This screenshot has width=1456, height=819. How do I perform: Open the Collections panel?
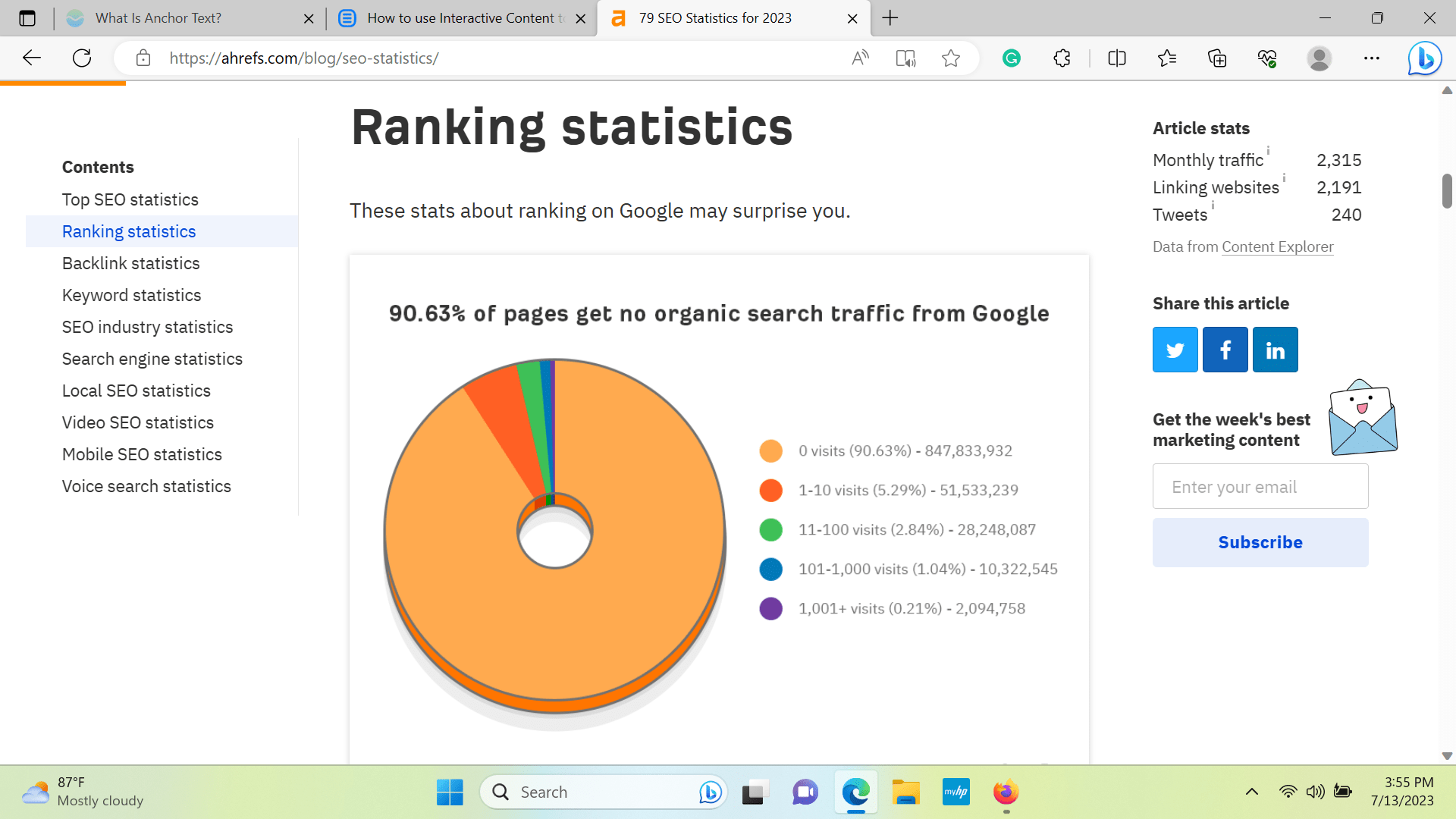[x=1217, y=58]
